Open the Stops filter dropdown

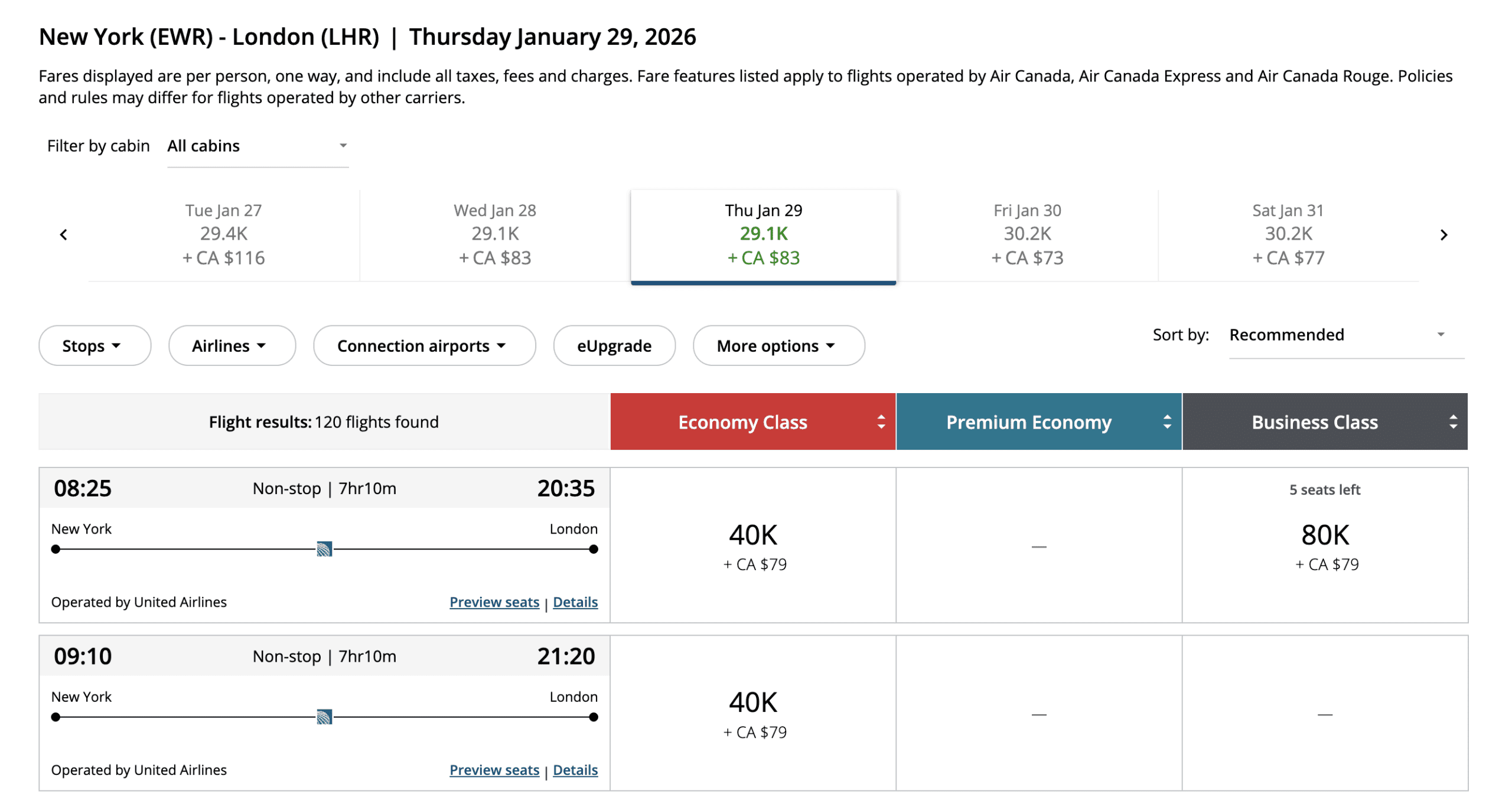tap(94, 345)
